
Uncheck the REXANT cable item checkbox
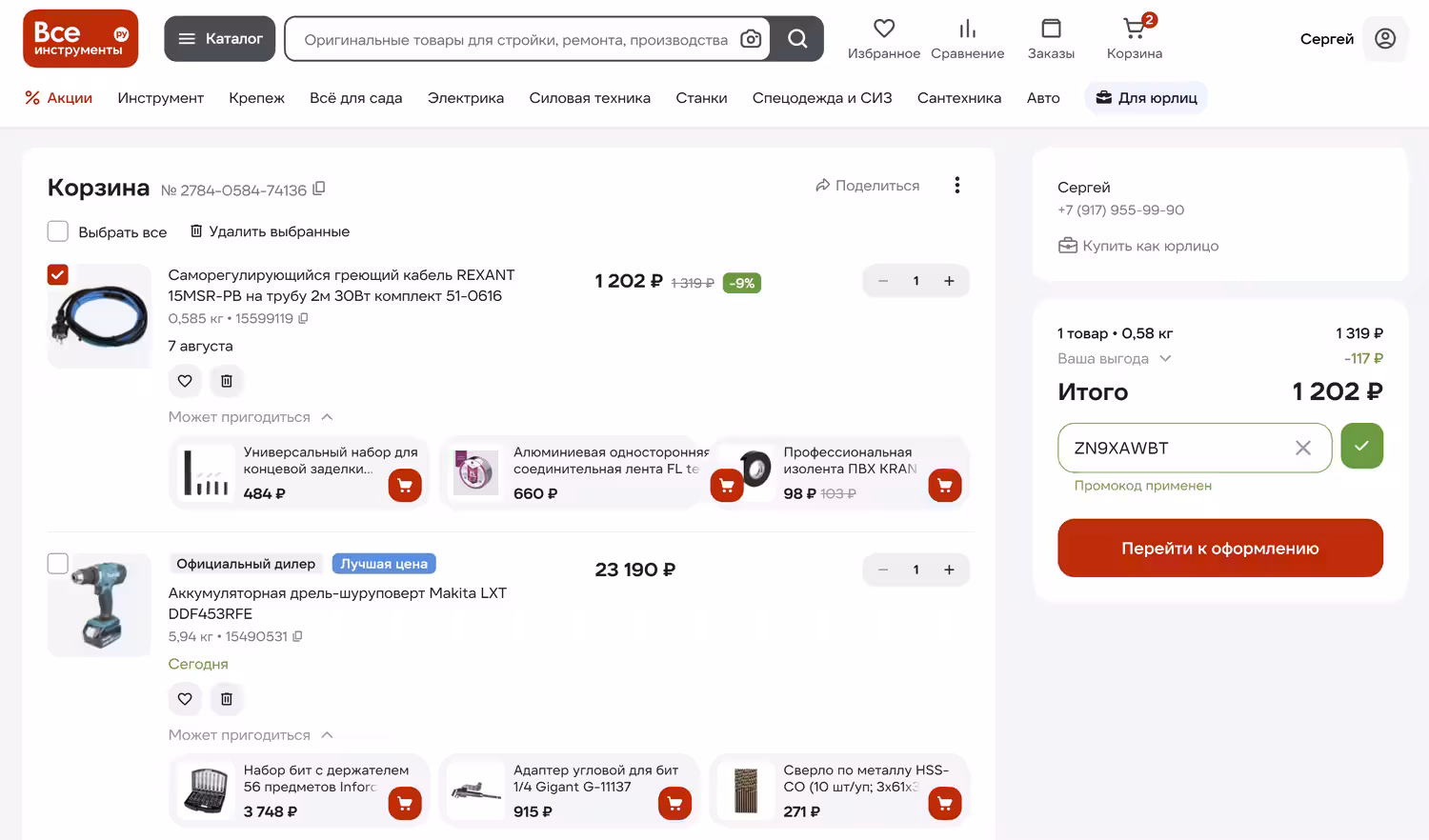(58, 274)
